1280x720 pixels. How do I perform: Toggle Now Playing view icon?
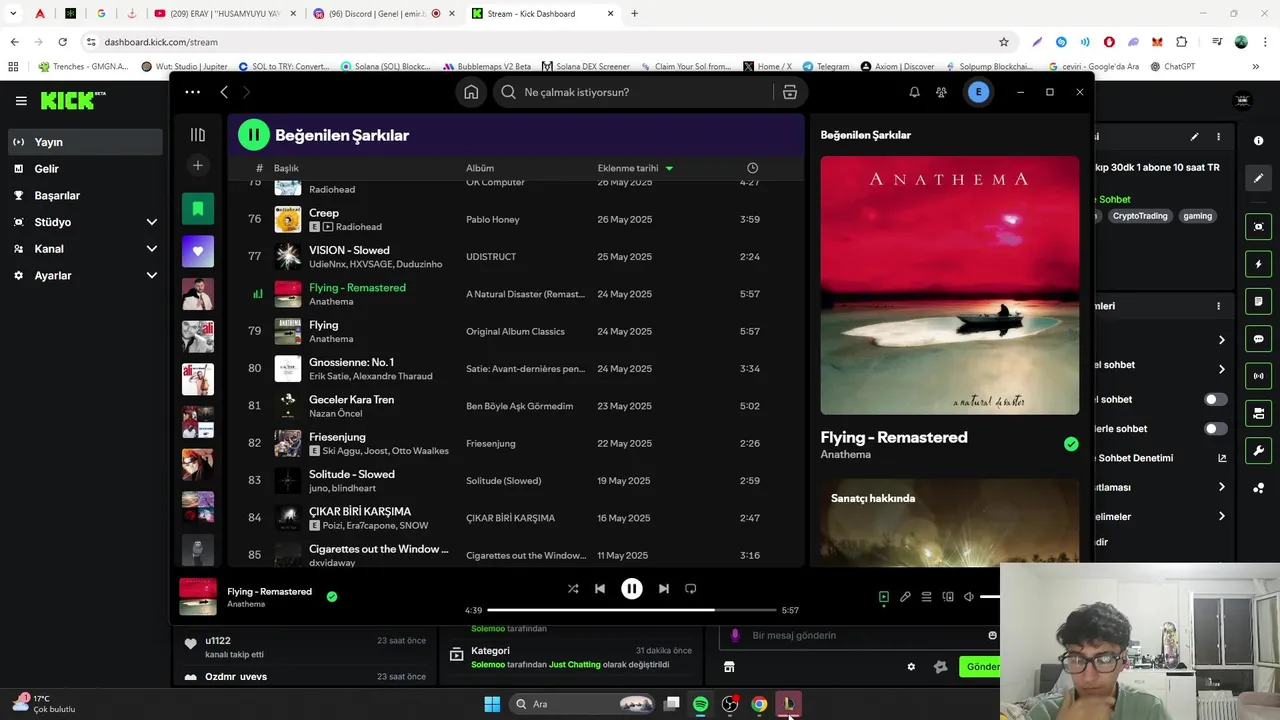(884, 597)
